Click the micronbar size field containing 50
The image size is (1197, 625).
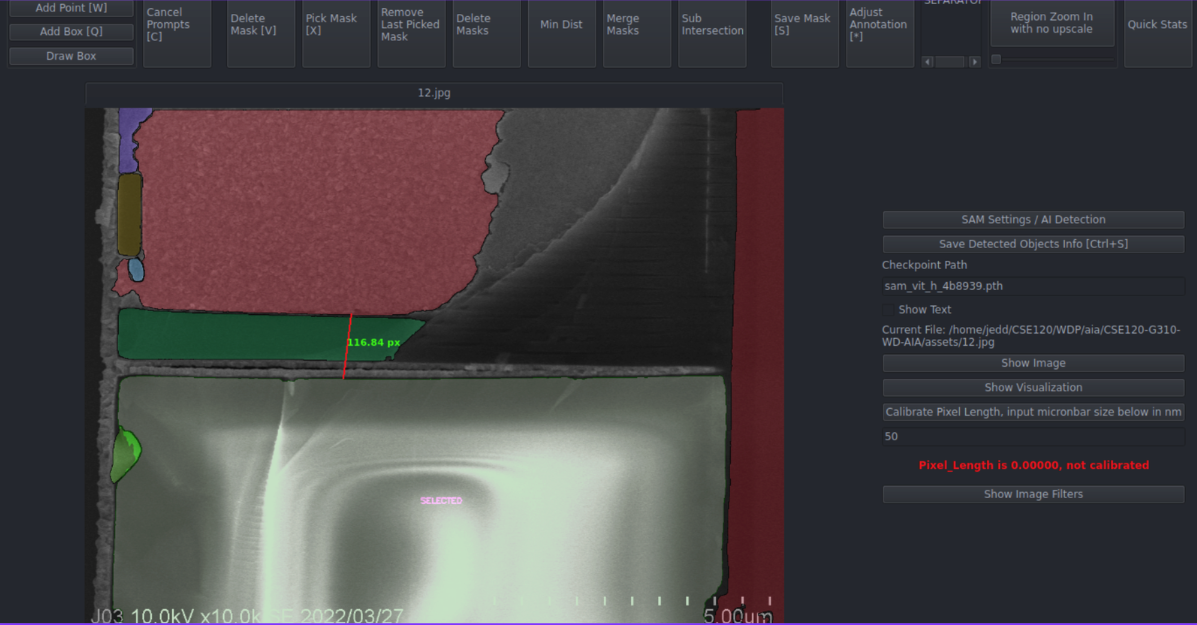click(1033, 437)
